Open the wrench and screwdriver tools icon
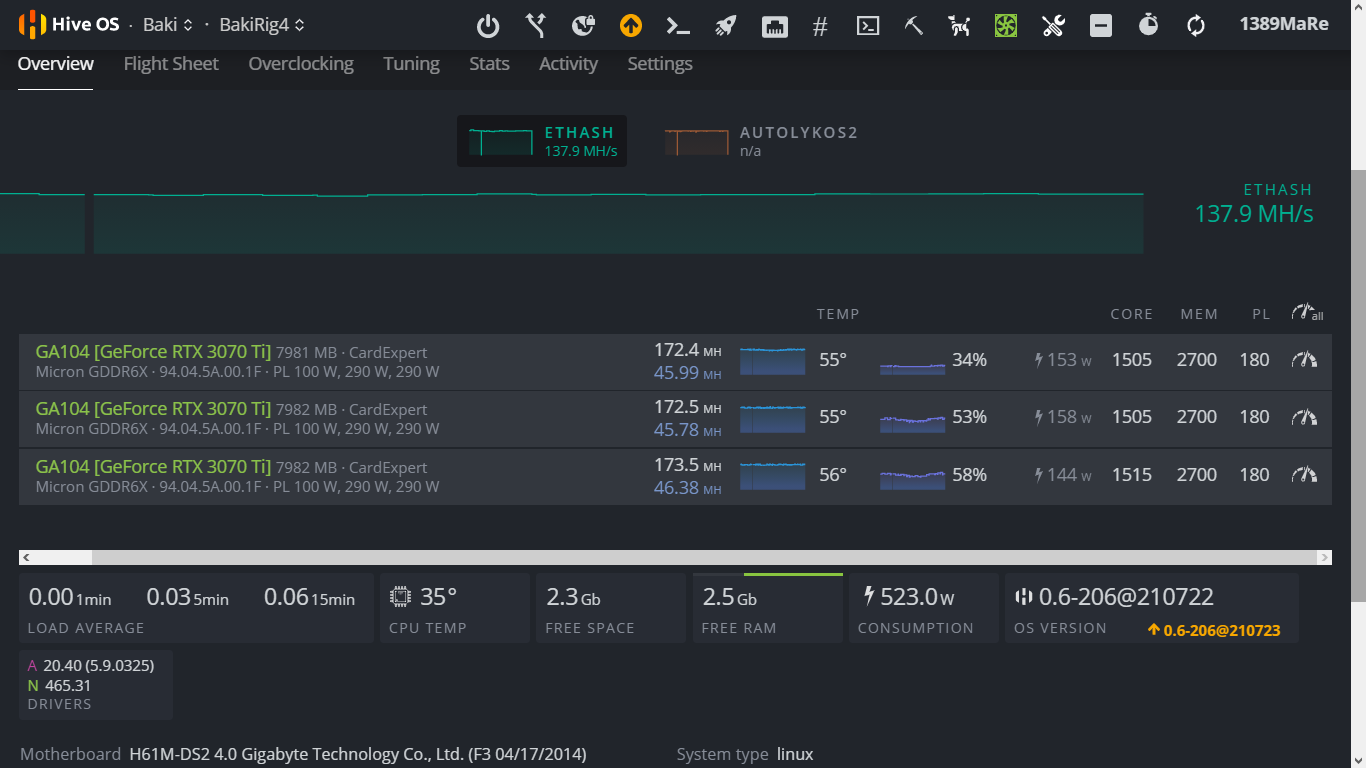This screenshot has width=1366, height=768. pos(1053,26)
